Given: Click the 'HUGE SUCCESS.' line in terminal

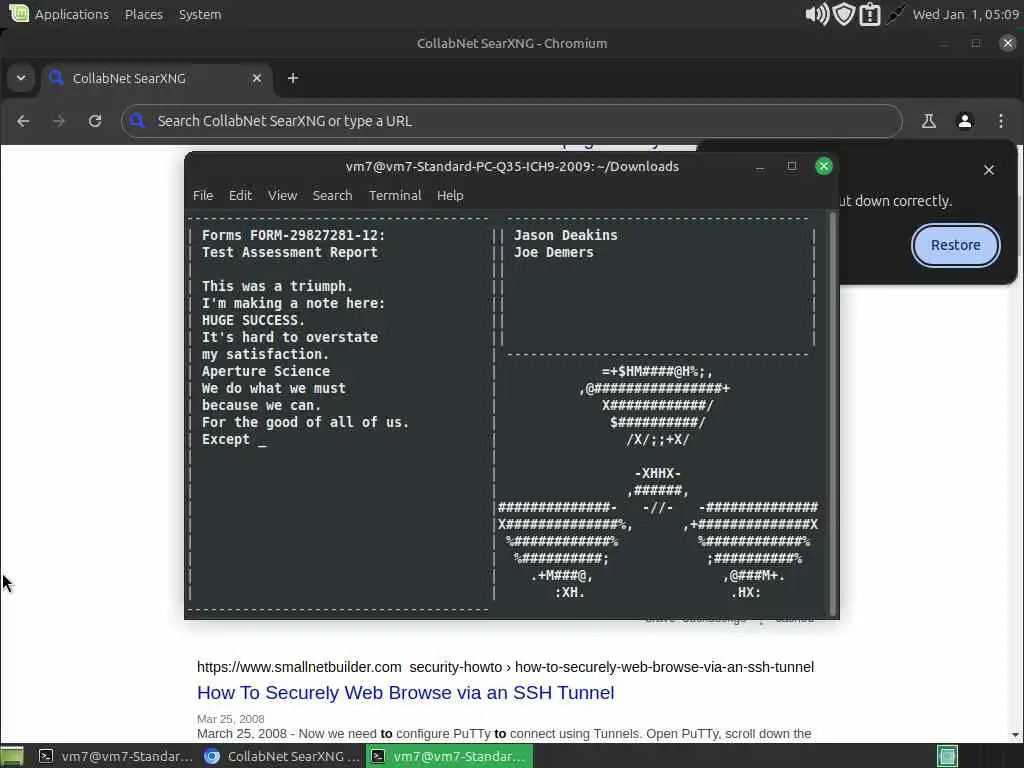Looking at the screenshot, I should (x=253, y=320).
